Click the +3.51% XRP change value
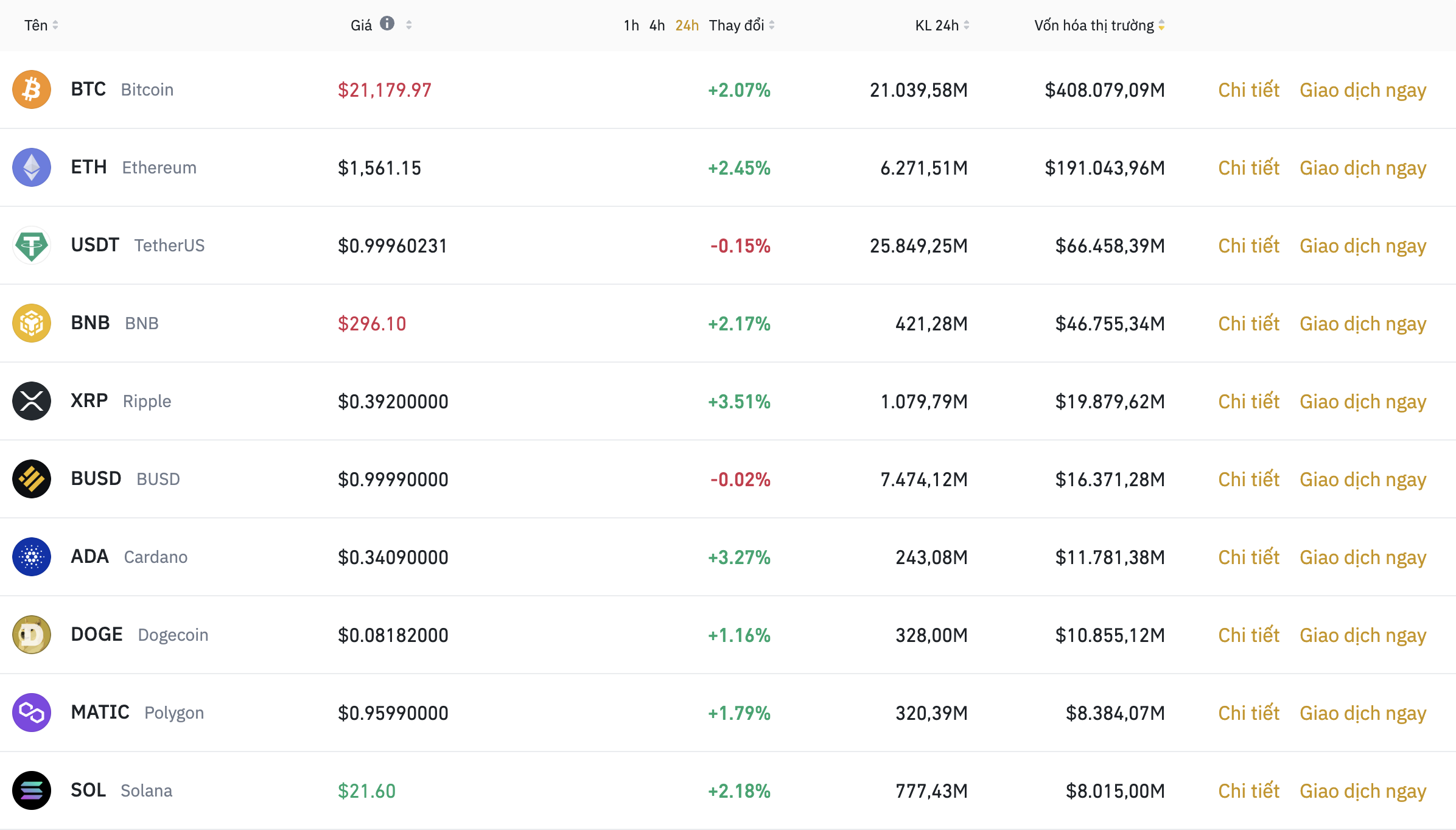The width and height of the screenshot is (1456, 830). coord(739,402)
